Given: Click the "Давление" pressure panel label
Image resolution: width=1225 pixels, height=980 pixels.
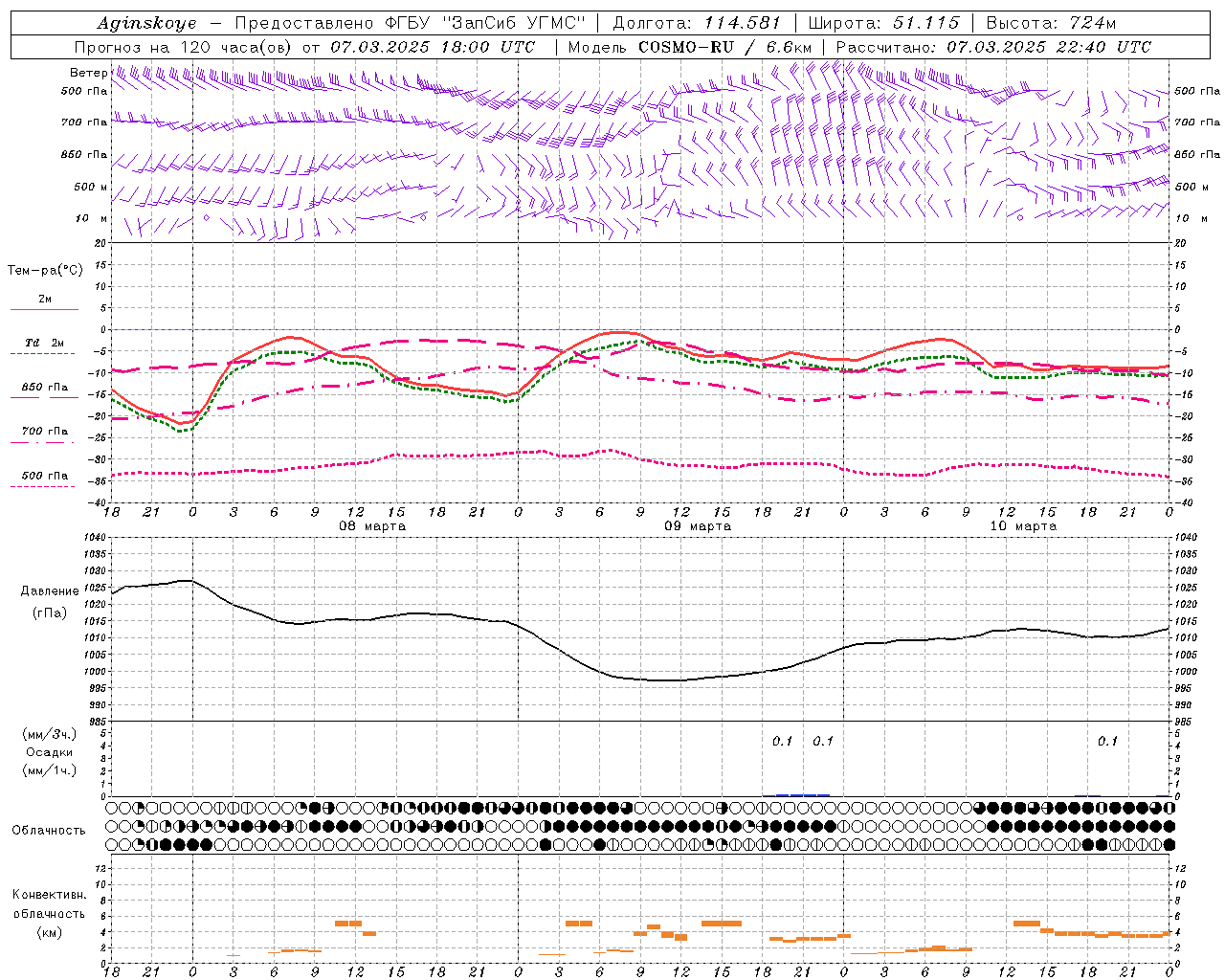Looking at the screenshot, I should click(x=50, y=591).
